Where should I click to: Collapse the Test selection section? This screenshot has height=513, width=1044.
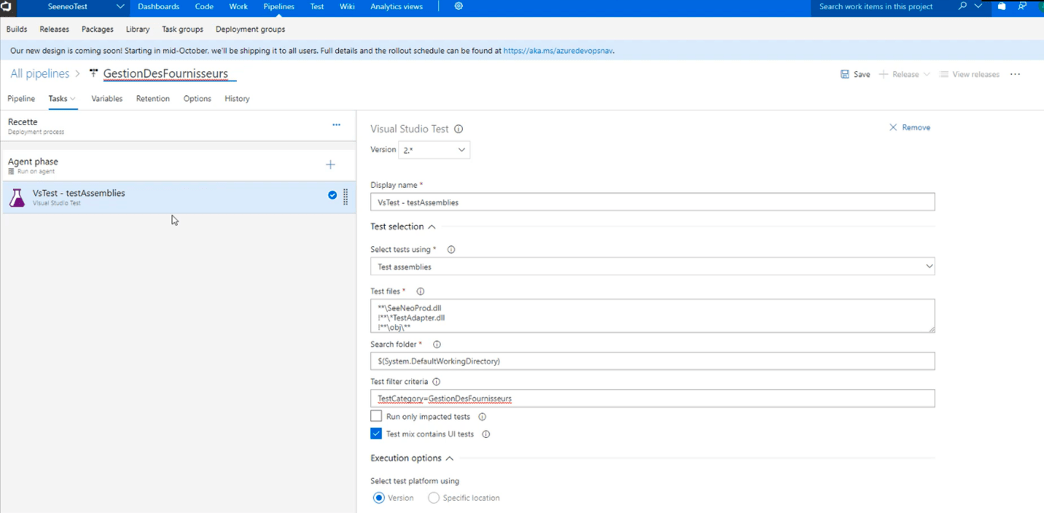click(431, 227)
